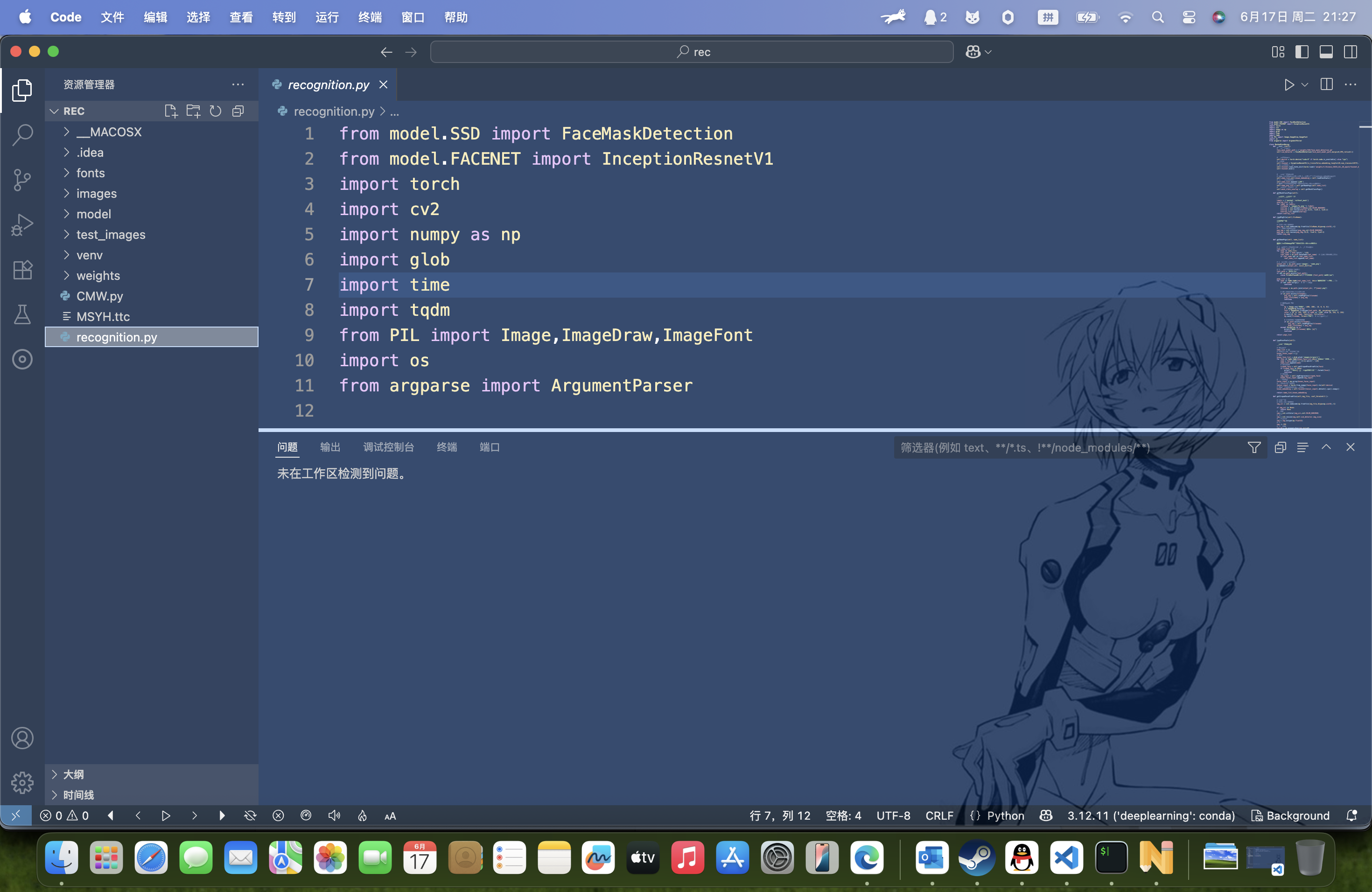Image resolution: width=1372 pixels, height=892 pixels.
Task: Go back in navigation history
Action: click(386, 52)
